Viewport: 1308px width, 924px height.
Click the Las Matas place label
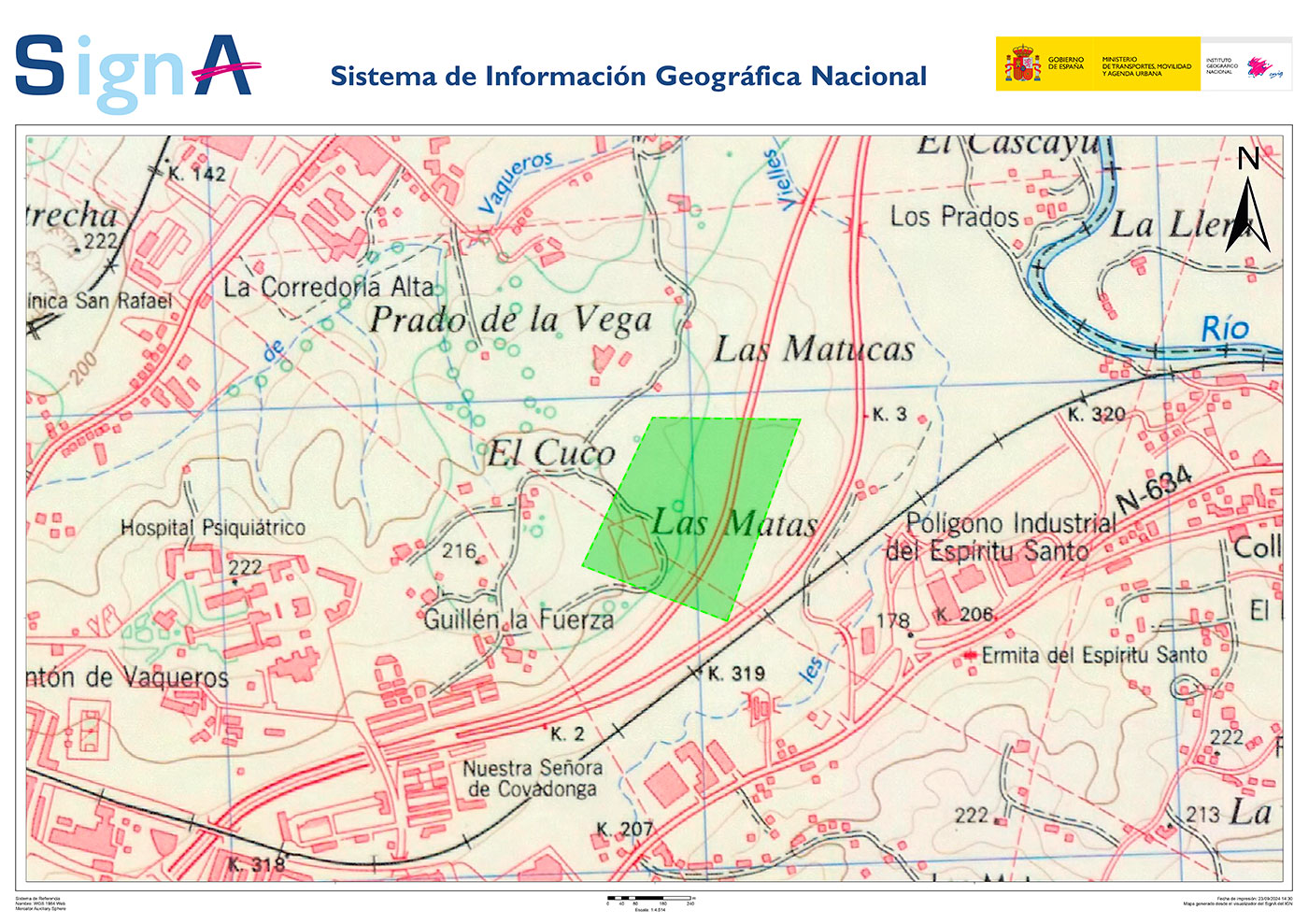coord(734,523)
